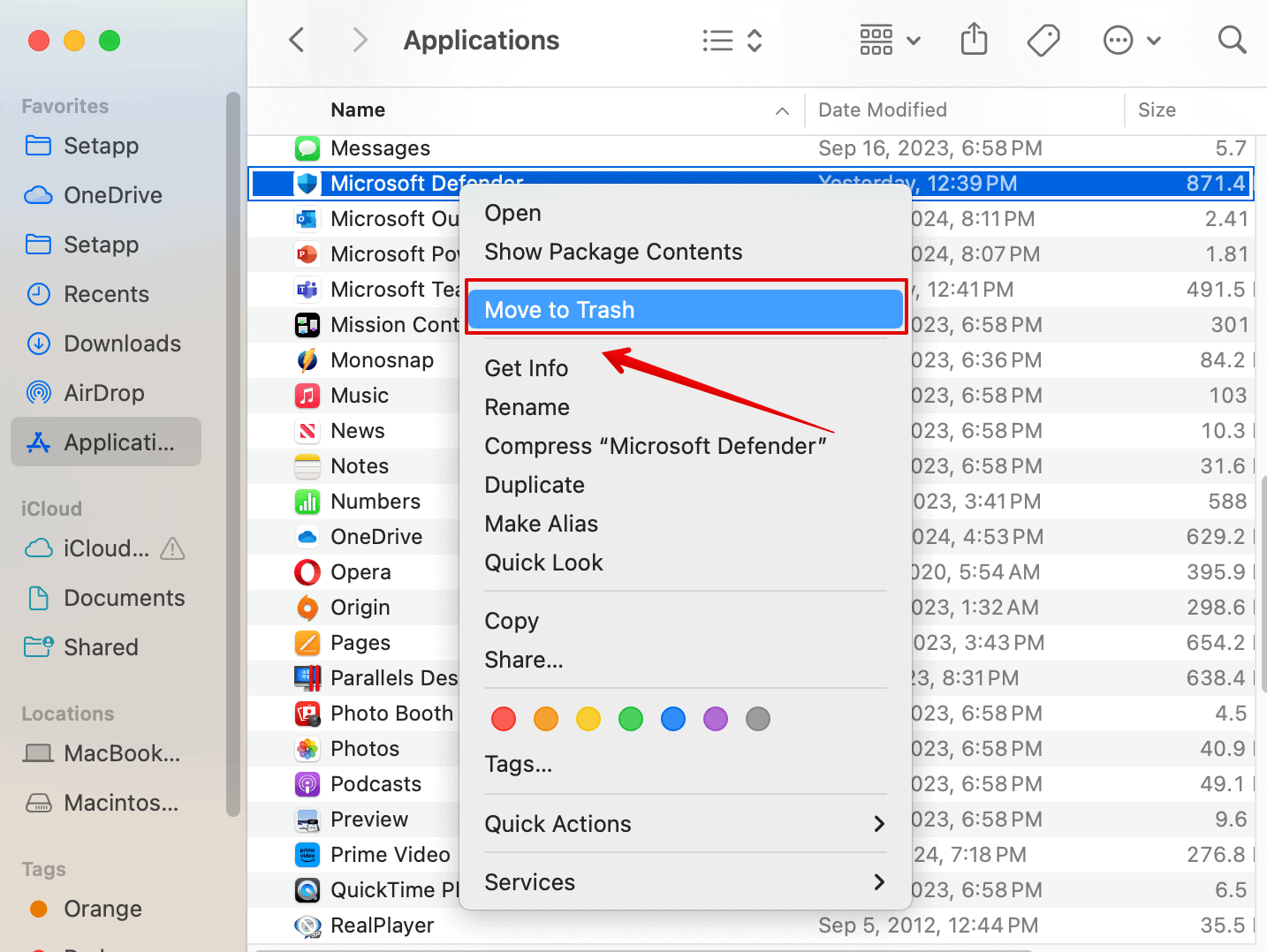Click the Share toolbar icon
This screenshot has height=952, width=1267.
pyautogui.click(x=974, y=40)
